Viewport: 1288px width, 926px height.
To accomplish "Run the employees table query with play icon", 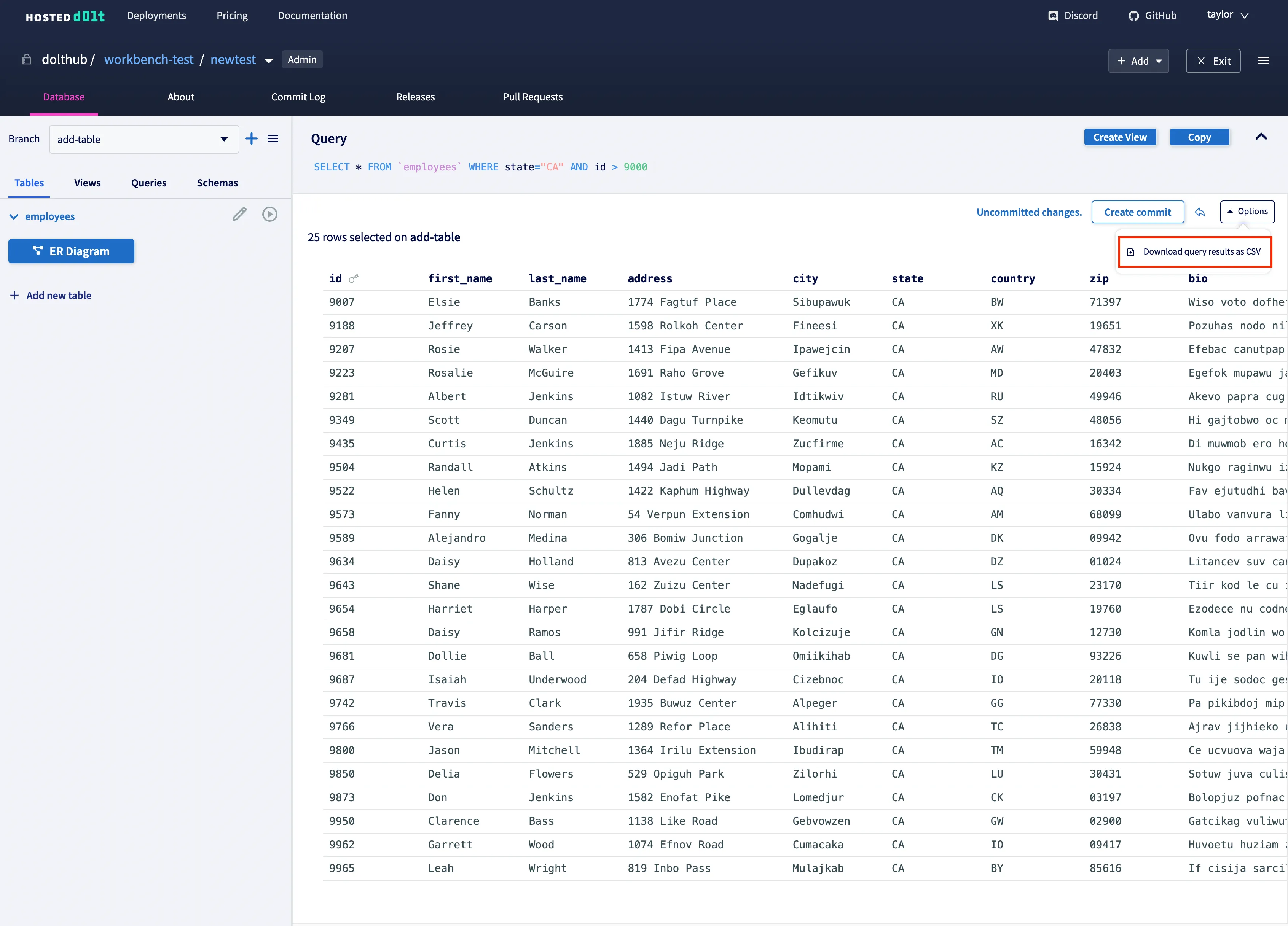I will point(270,214).
